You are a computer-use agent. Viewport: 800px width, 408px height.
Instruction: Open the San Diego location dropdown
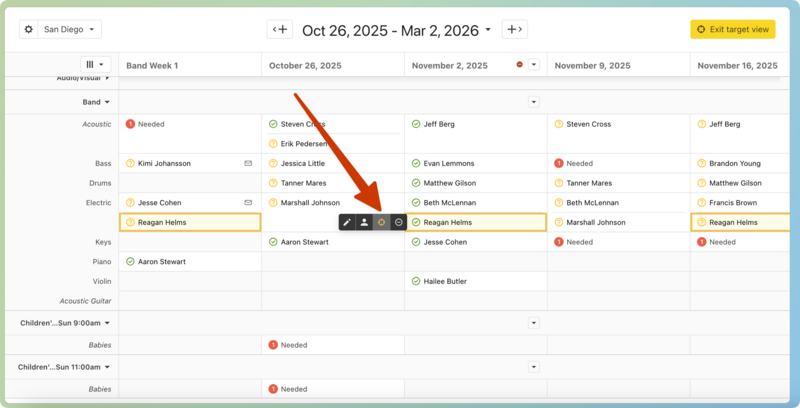click(71, 30)
